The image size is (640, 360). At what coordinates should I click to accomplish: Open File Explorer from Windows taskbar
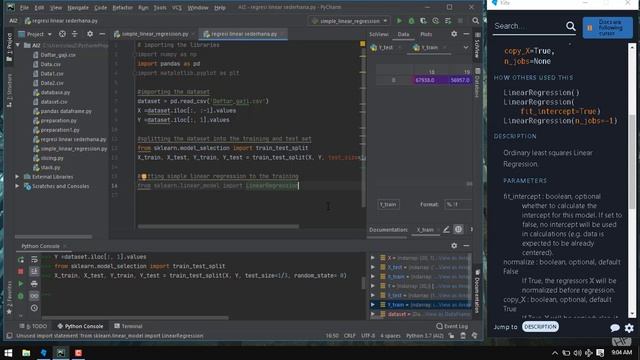tap(26, 353)
